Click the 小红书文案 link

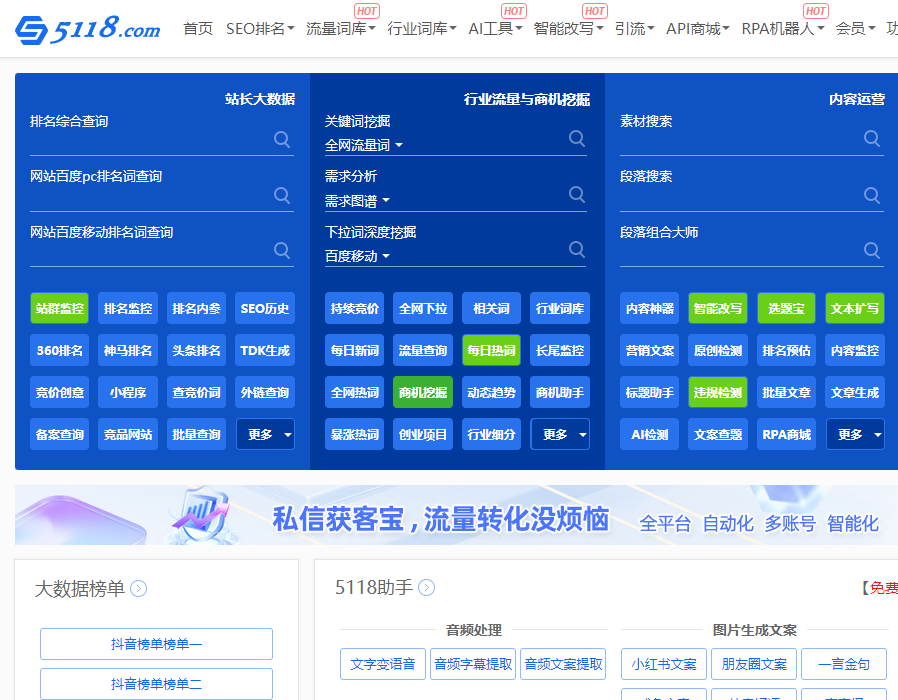click(x=664, y=664)
